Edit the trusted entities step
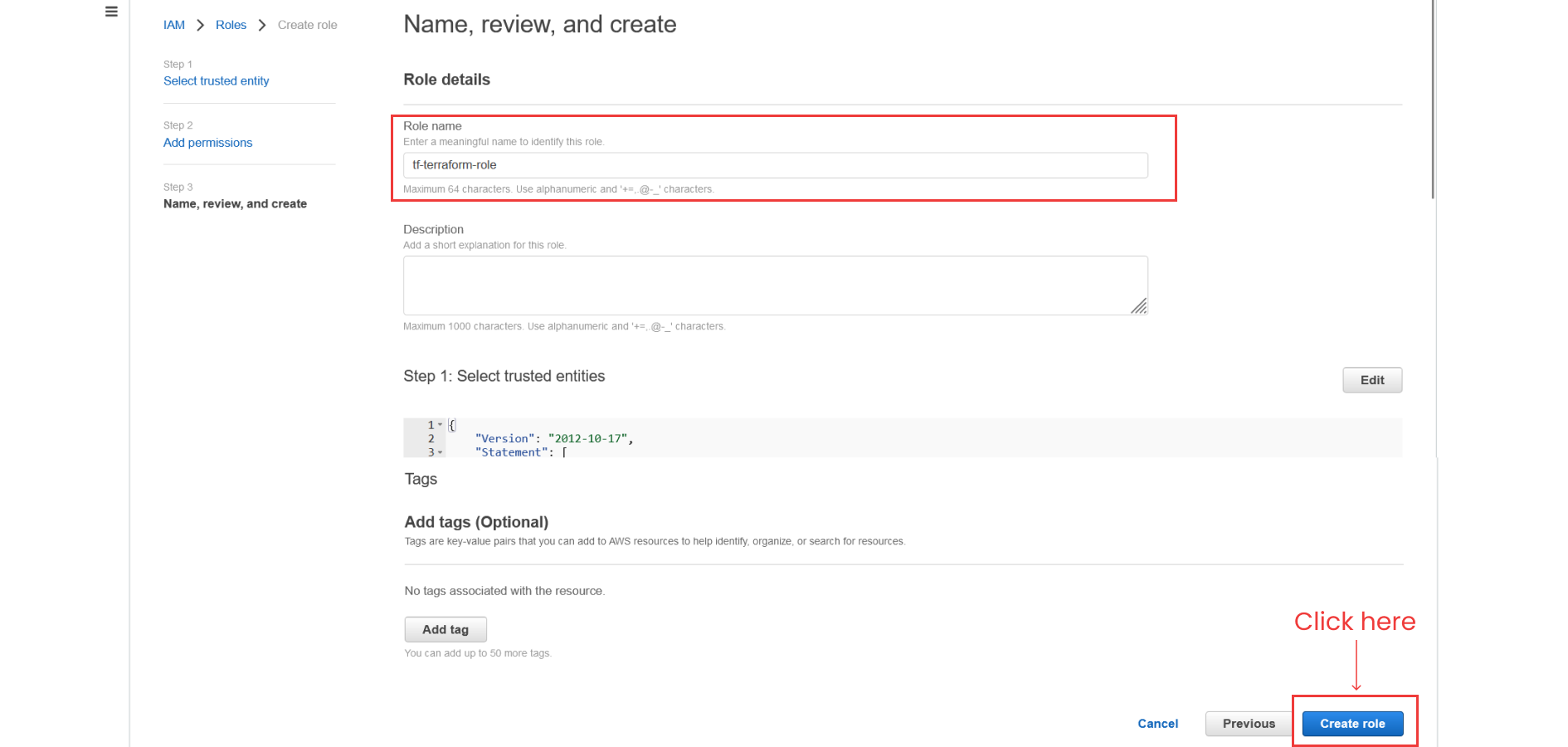Image resolution: width=1568 pixels, height=747 pixels. (x=1372, y=380)
